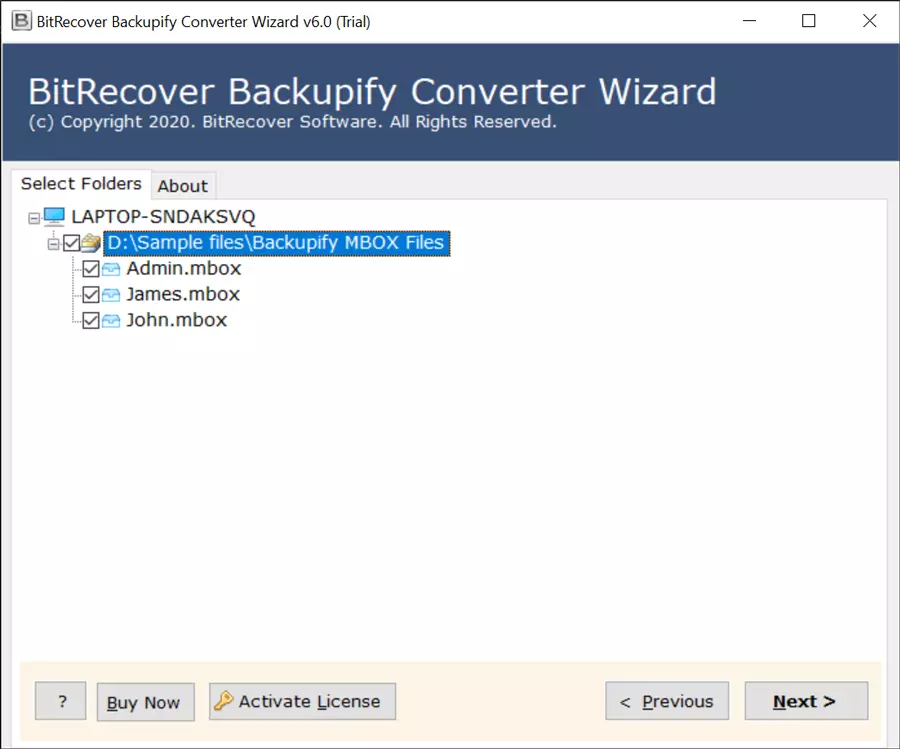Open help with the ? button
Image resolution: width=900 pixels, height=749 pixels.
pyautogui.click(x=61, y=701)
